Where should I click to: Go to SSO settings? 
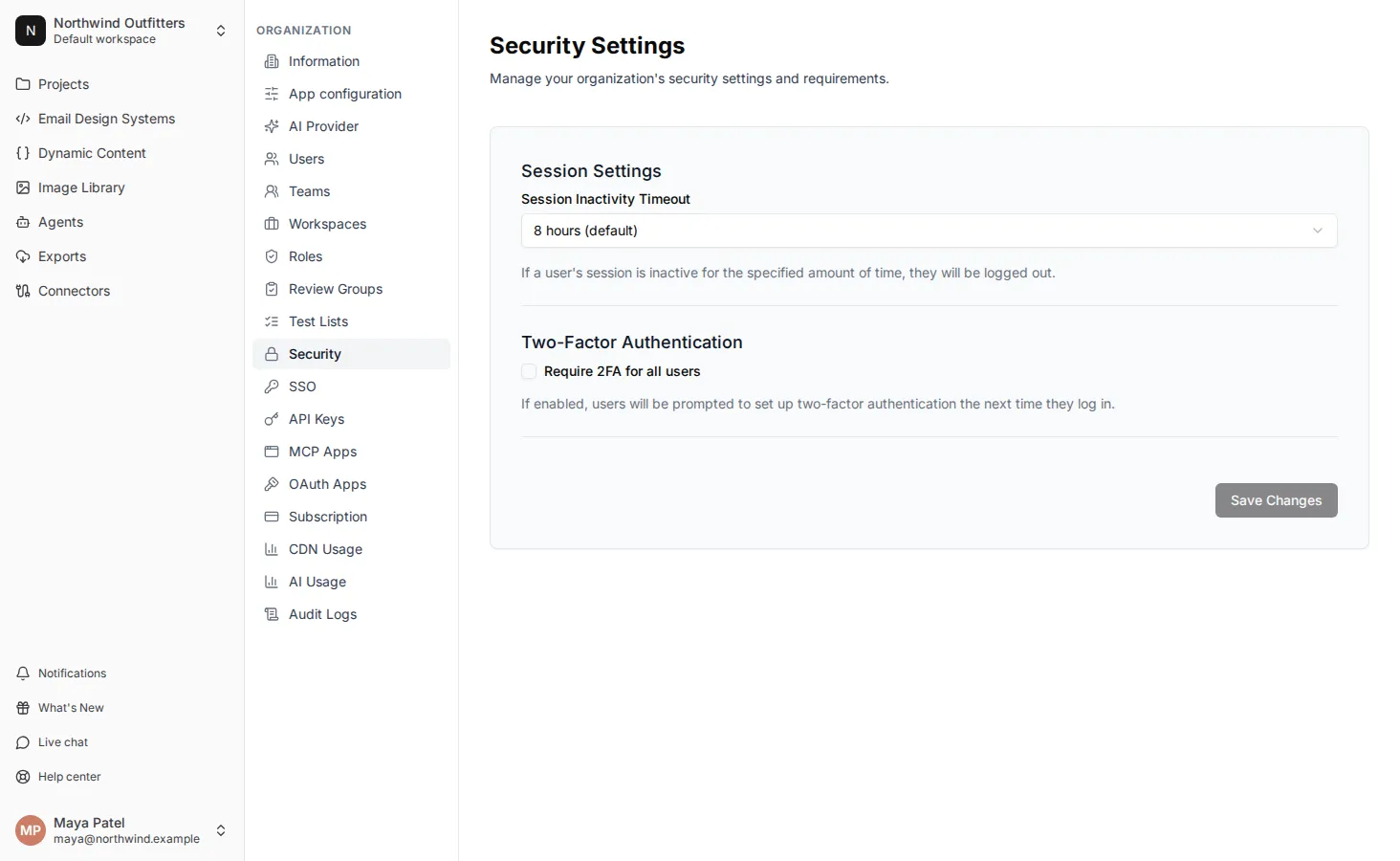point(351,386)
